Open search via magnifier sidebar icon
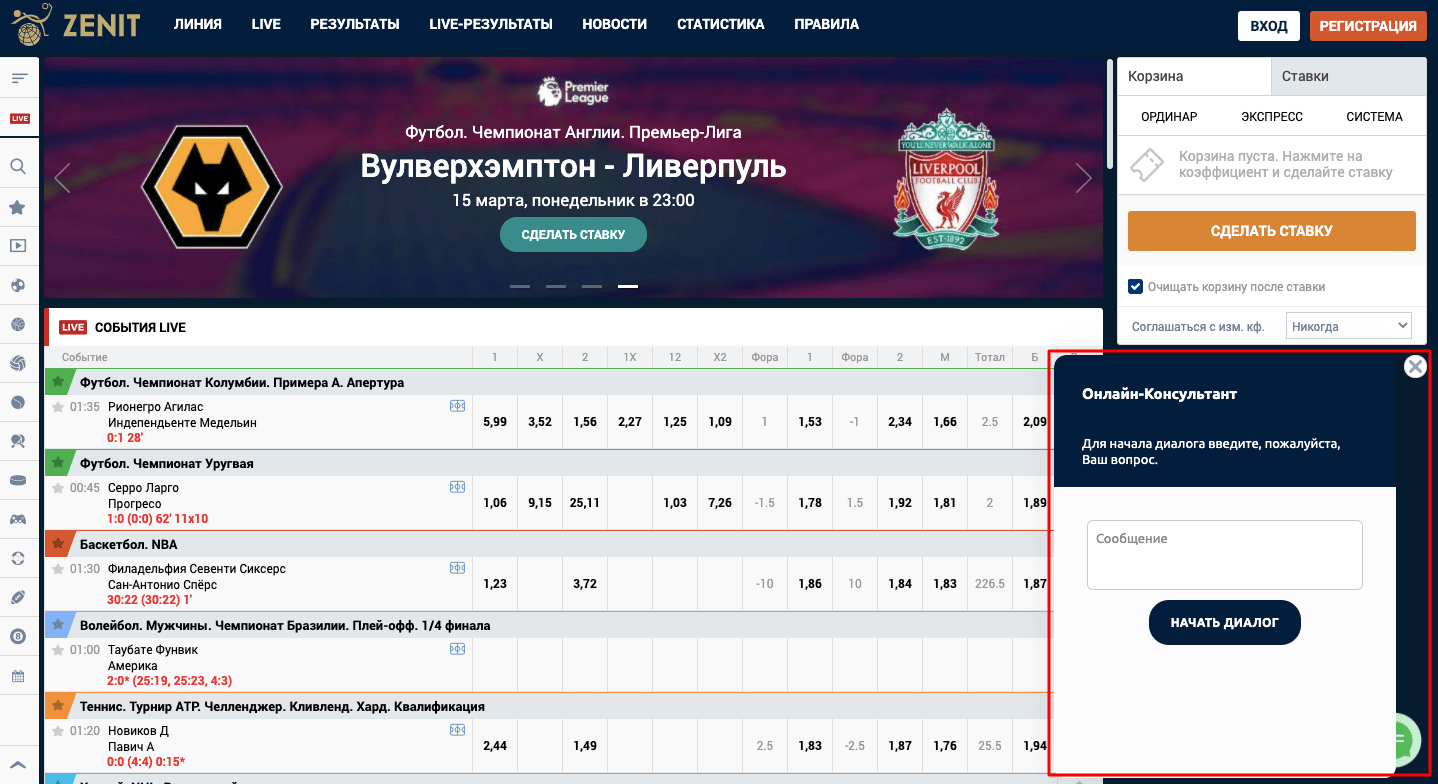The height and width of the screenshot is (784, 1438). point(18,166)
